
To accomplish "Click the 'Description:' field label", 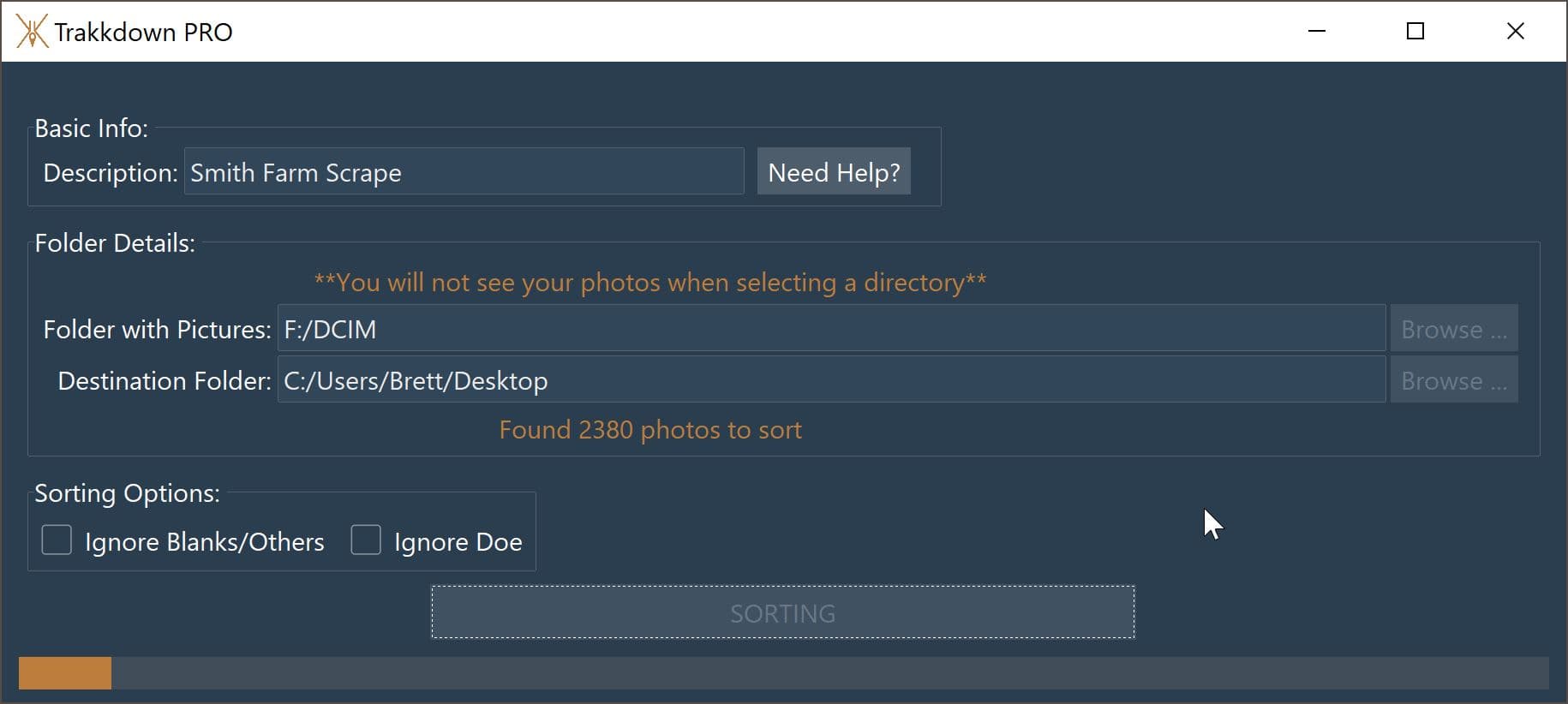I will (111, 172).
